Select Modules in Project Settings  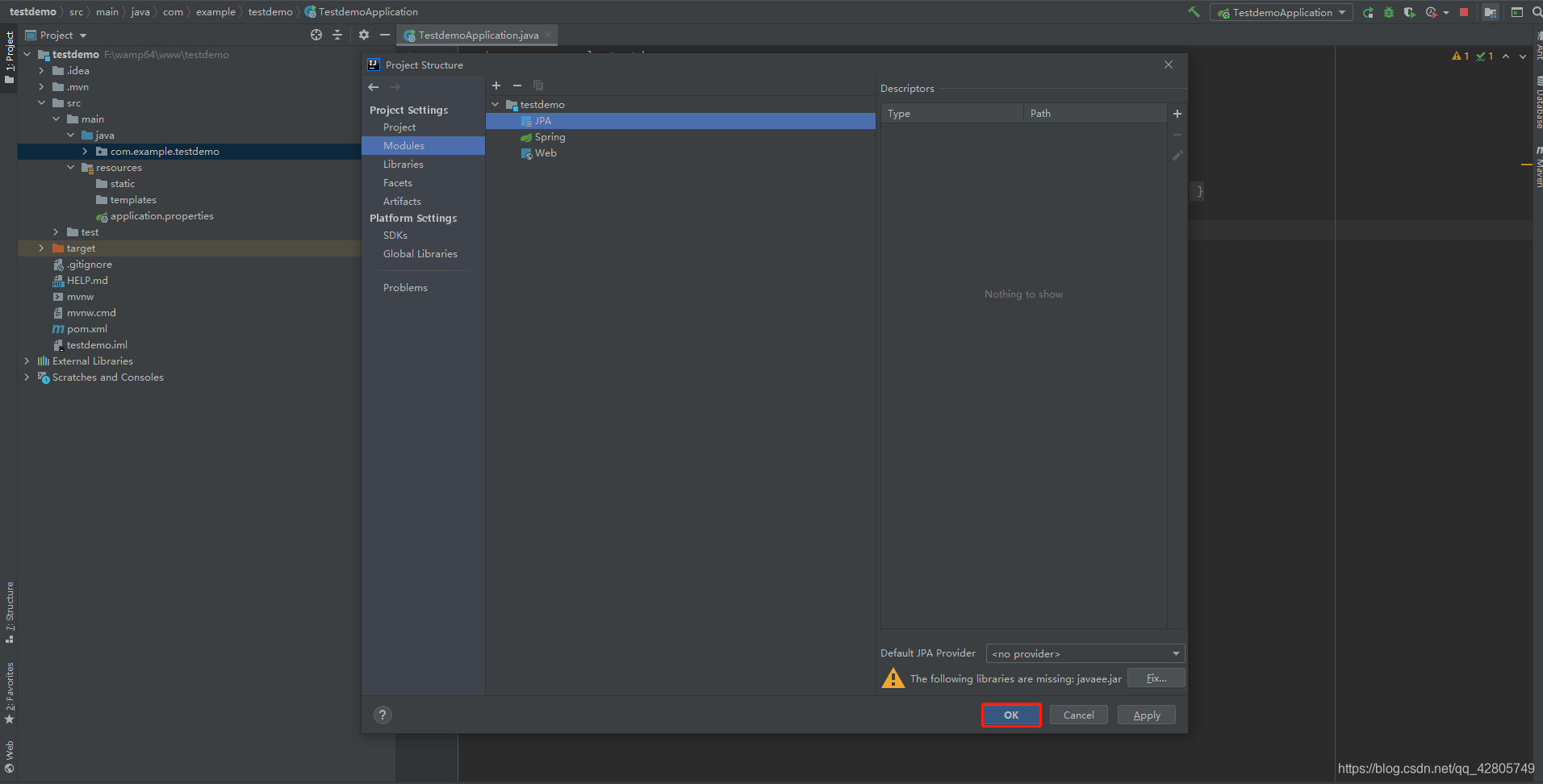coord(404,146)
